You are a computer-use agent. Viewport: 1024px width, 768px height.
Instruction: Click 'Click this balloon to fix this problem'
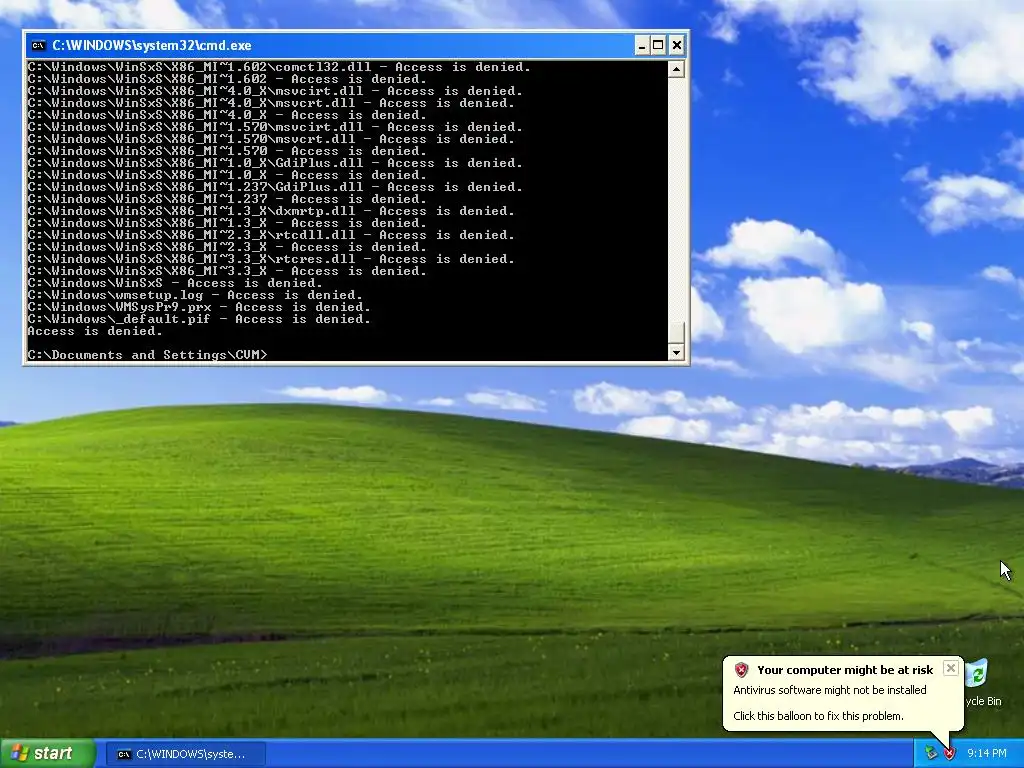point(818,716)
